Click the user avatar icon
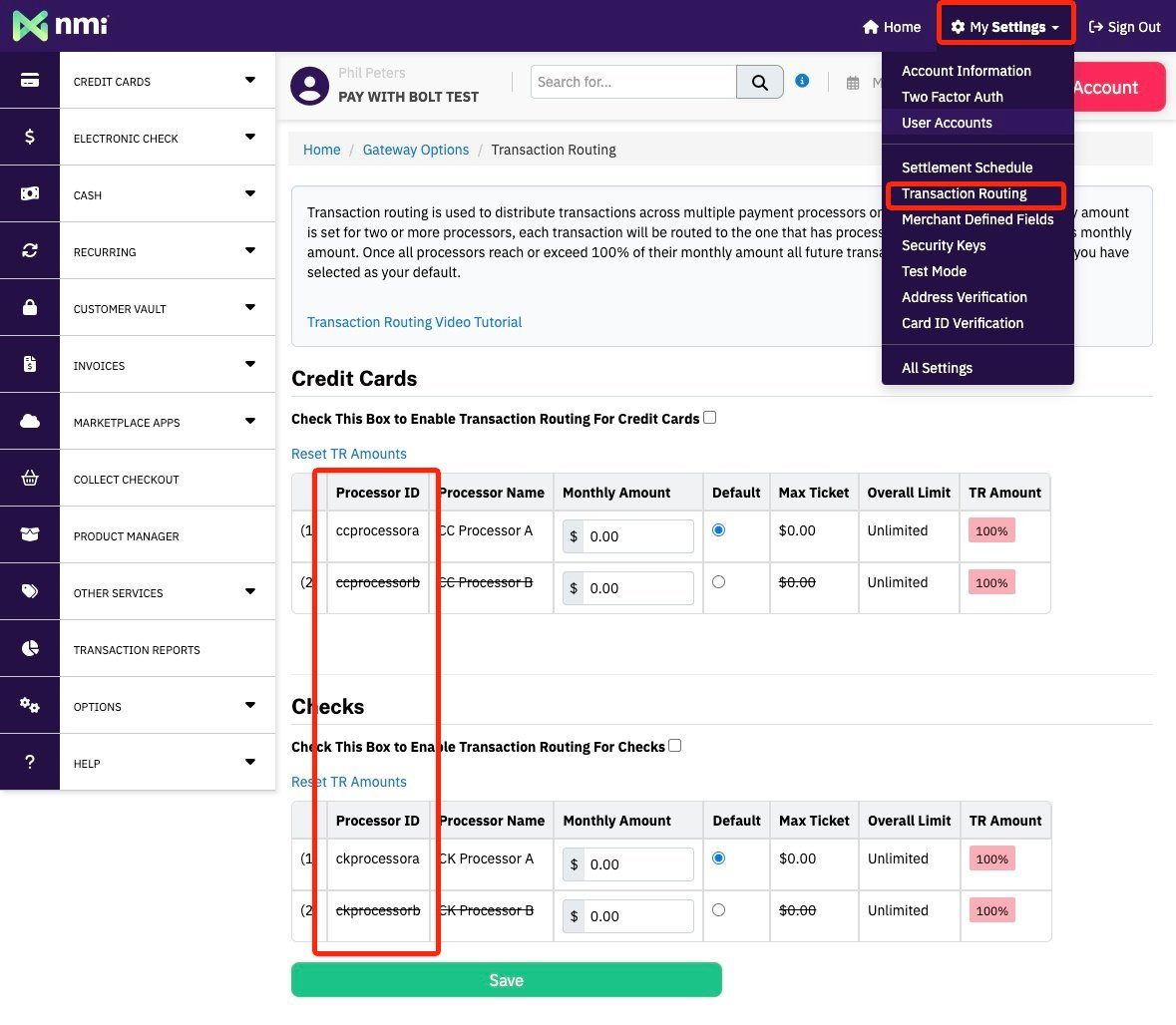This screenshot has width=1176, height=1025. (310, 86)
